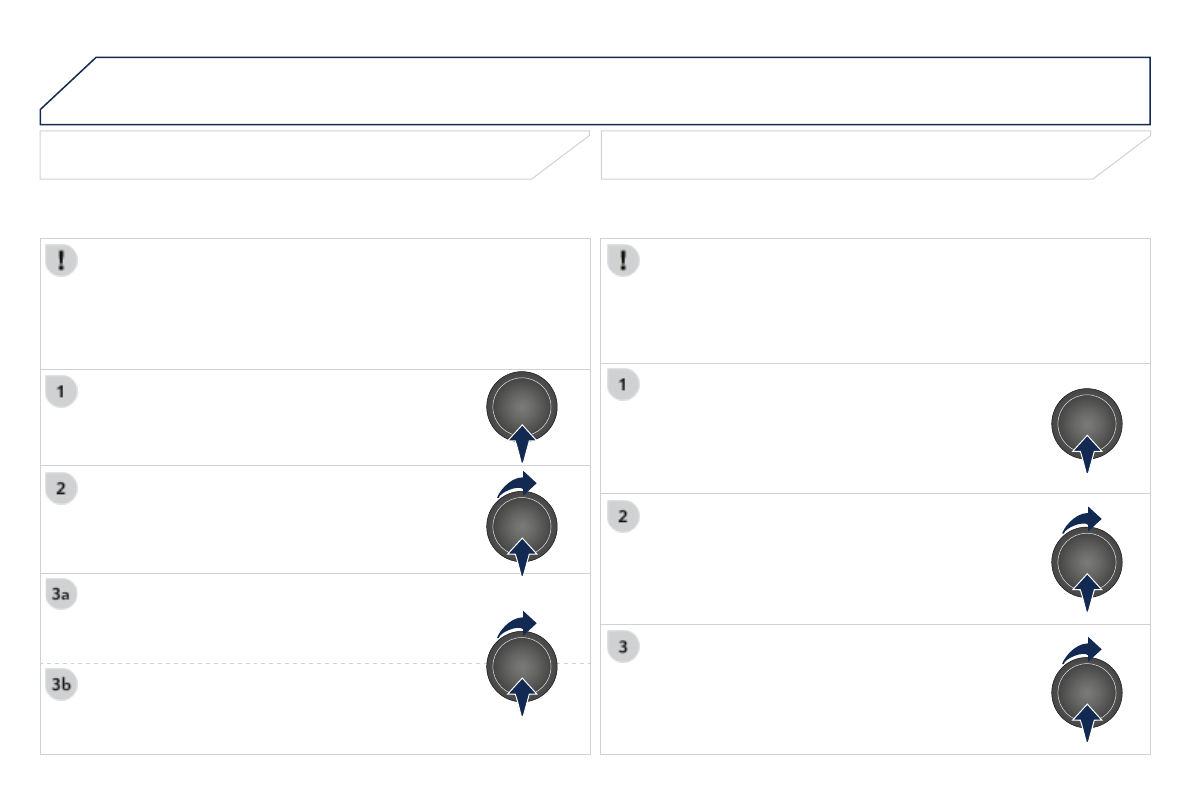
Task: Click the rotary dial between steps 3a and 3b
Action: (521, 665)
